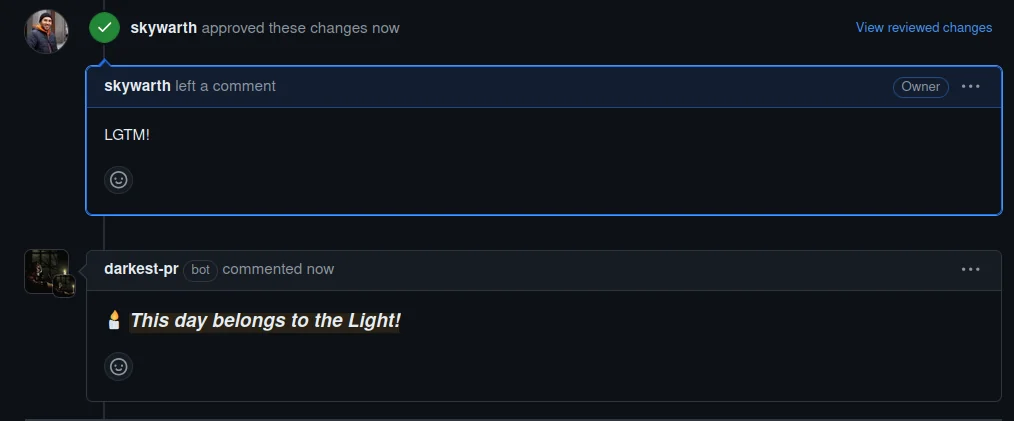
Task: Click 'left a comment' header text
Action: 225,86
